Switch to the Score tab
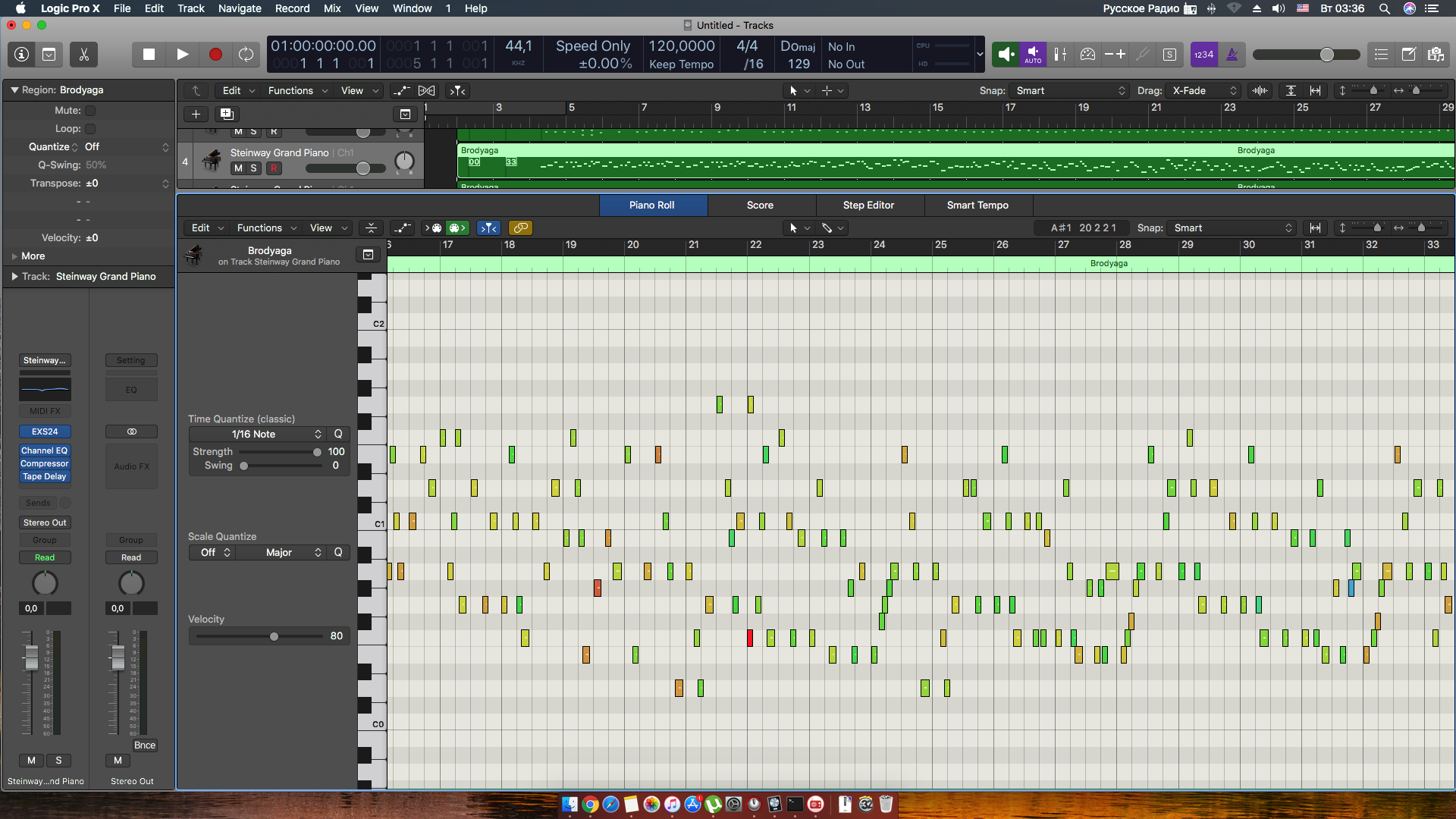The image size is (1456, 819). (760, 205)
